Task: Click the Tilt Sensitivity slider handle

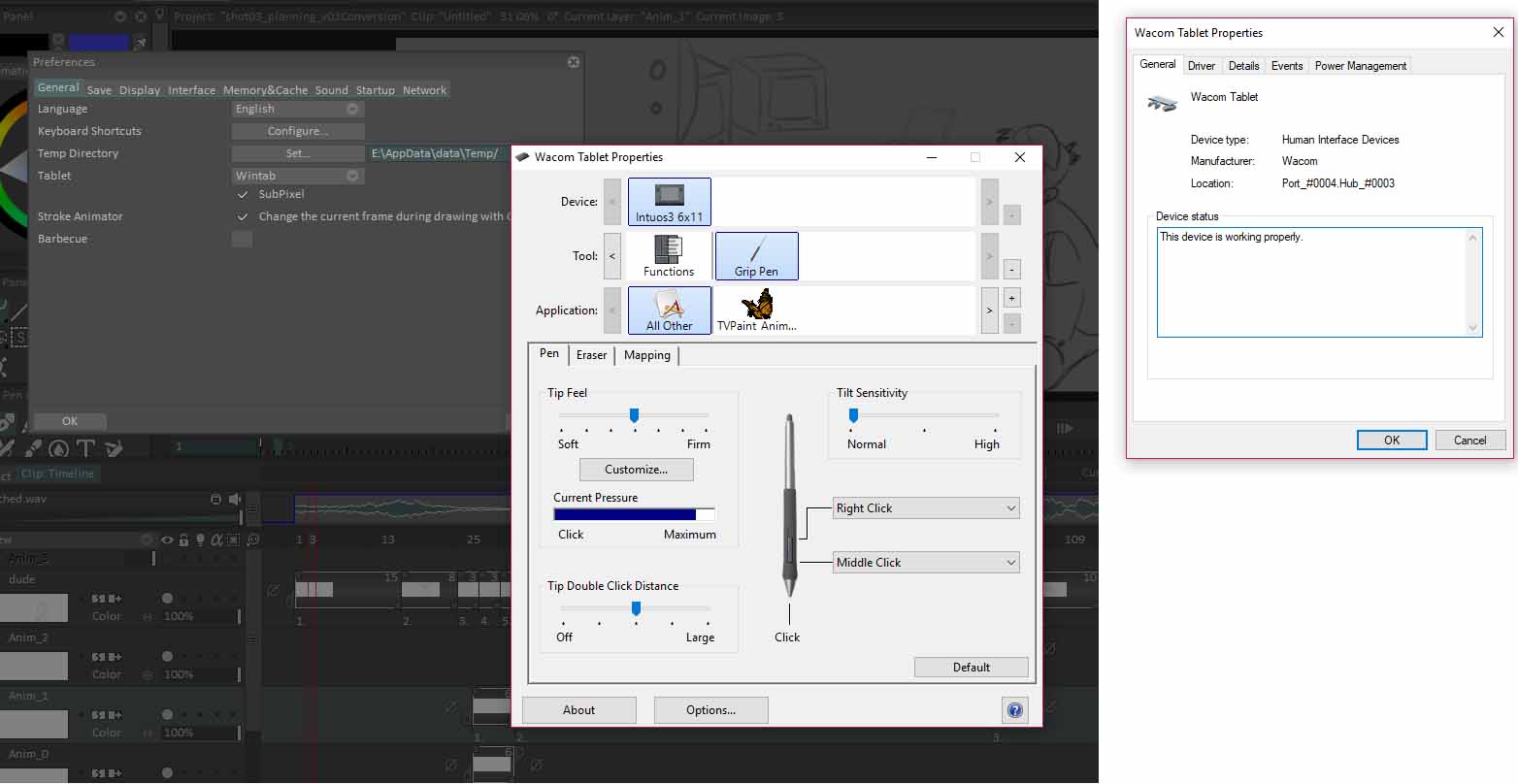Action: coord(853,415)
